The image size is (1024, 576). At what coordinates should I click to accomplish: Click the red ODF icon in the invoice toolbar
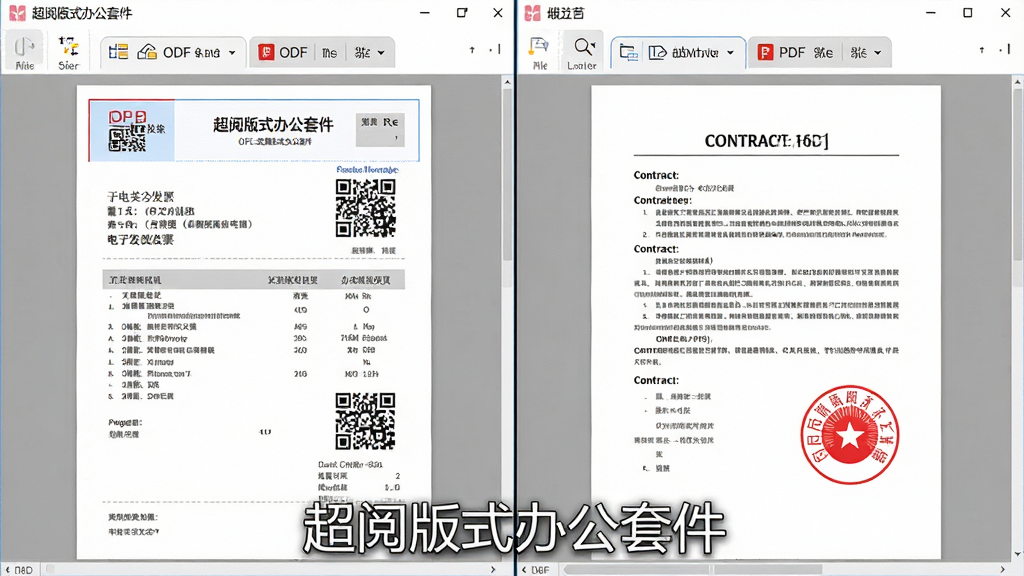pyautogui.click(x=266, y=52)
